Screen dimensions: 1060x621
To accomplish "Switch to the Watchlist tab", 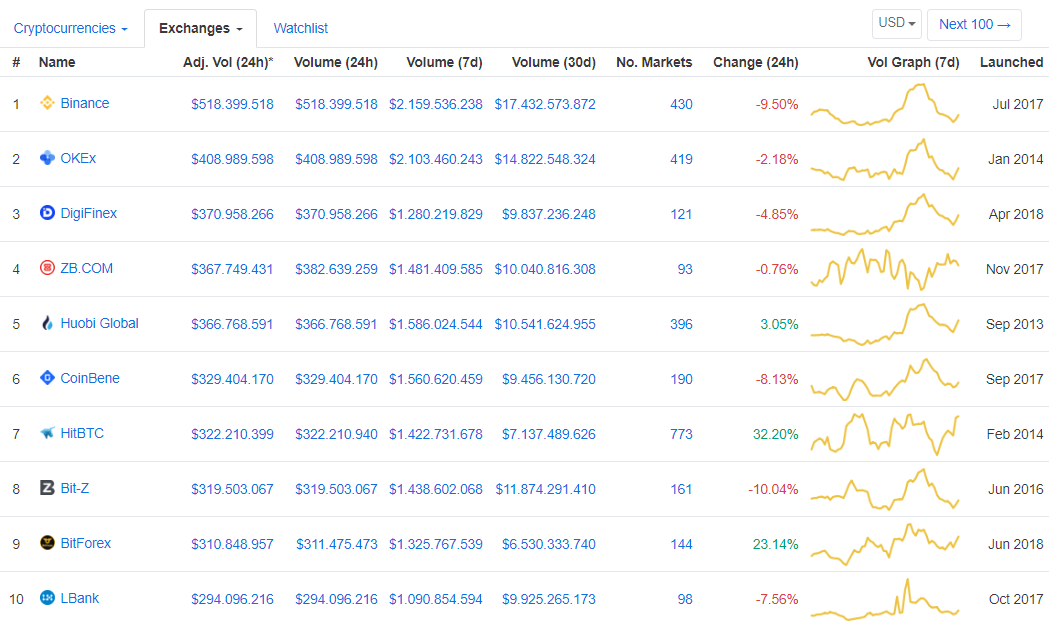I will 300,28.
